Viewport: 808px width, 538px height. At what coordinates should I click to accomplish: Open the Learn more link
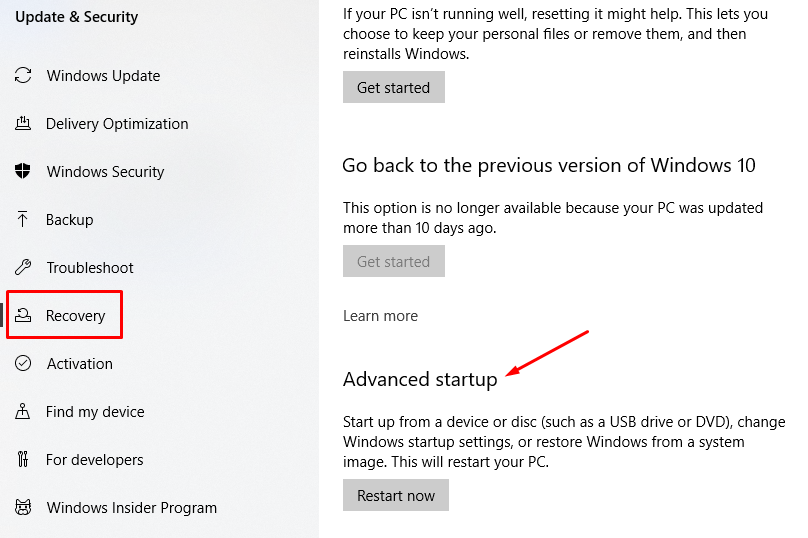(380, 316)
